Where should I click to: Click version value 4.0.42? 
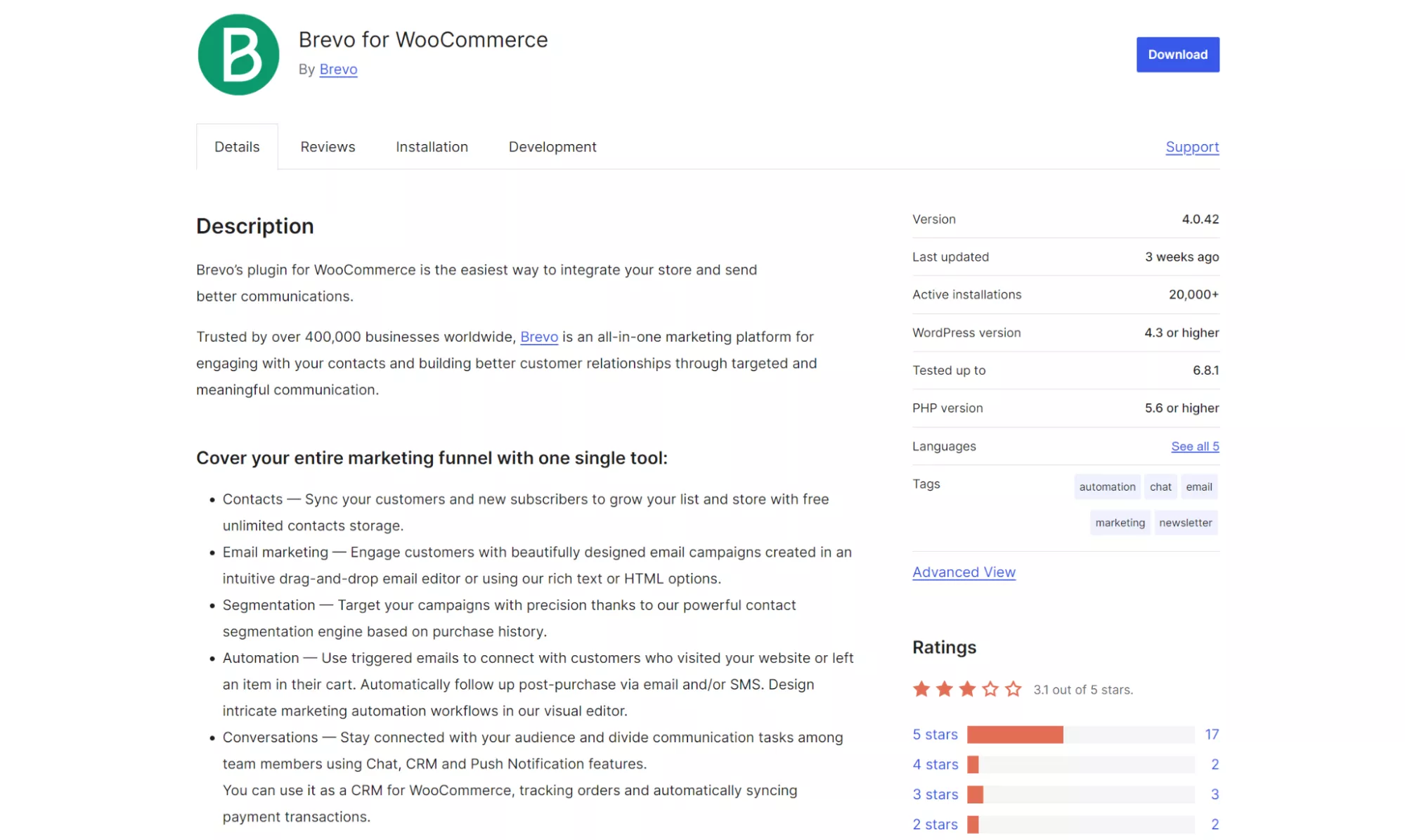[1200, 219]
